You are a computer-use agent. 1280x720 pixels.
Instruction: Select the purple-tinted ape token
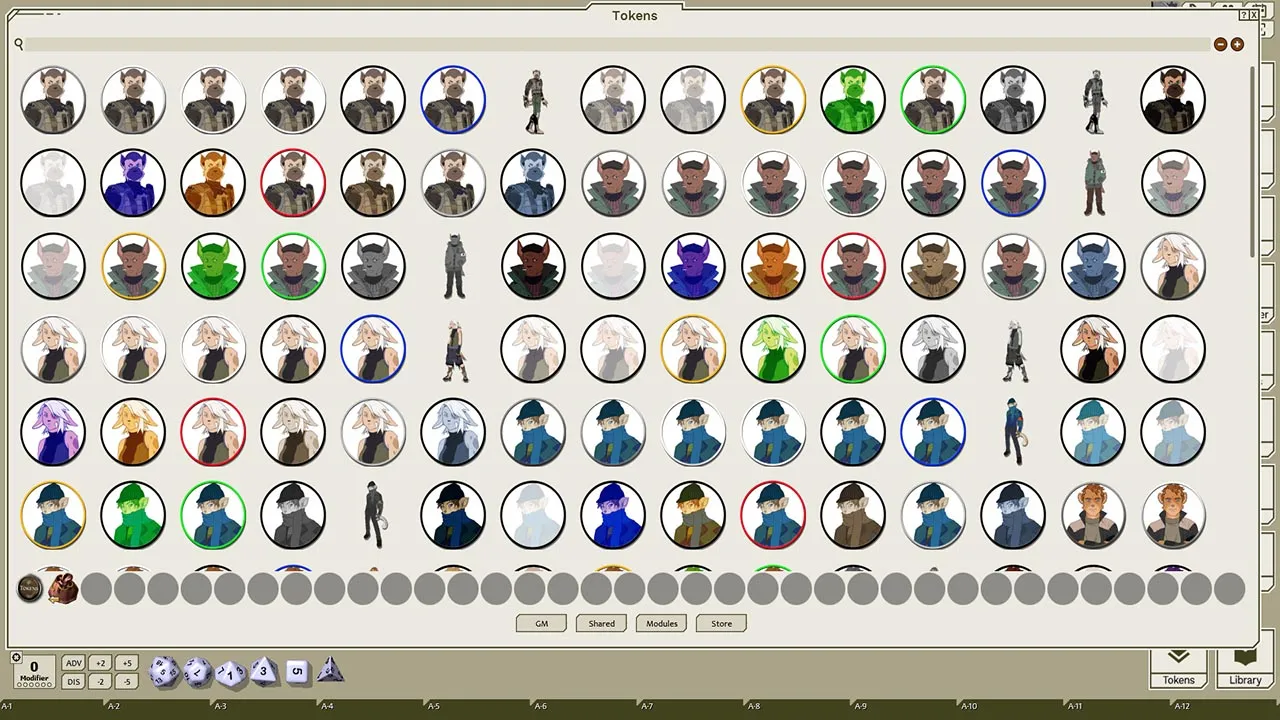(133, 183)
